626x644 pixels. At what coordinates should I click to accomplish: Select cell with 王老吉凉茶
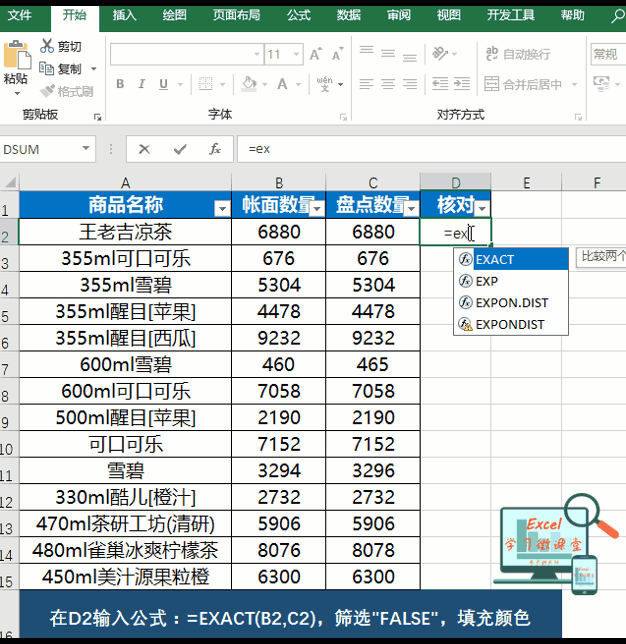point(125,232)
